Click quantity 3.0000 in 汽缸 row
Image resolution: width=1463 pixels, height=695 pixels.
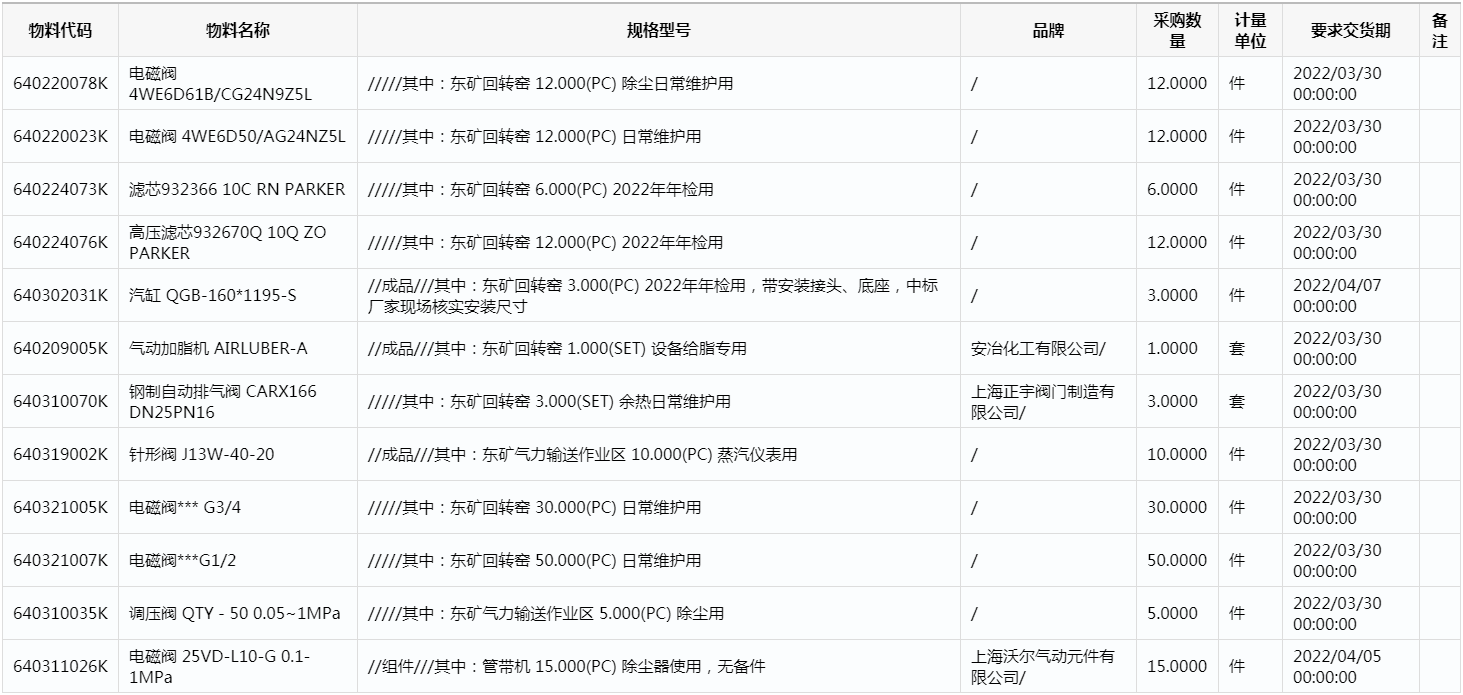tap(1173, 296)
